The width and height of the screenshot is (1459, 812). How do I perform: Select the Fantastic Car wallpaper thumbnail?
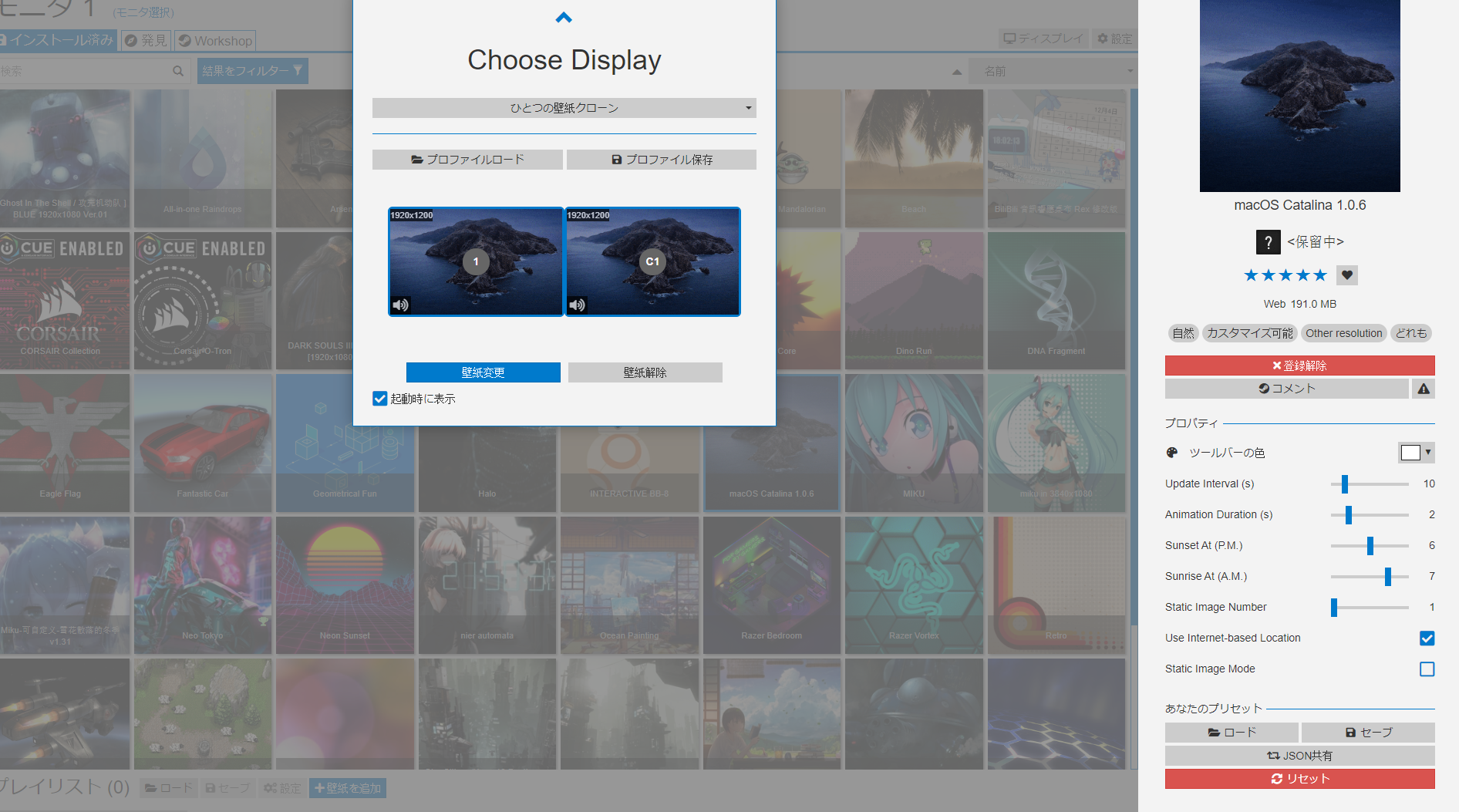[x=203, y=443]
